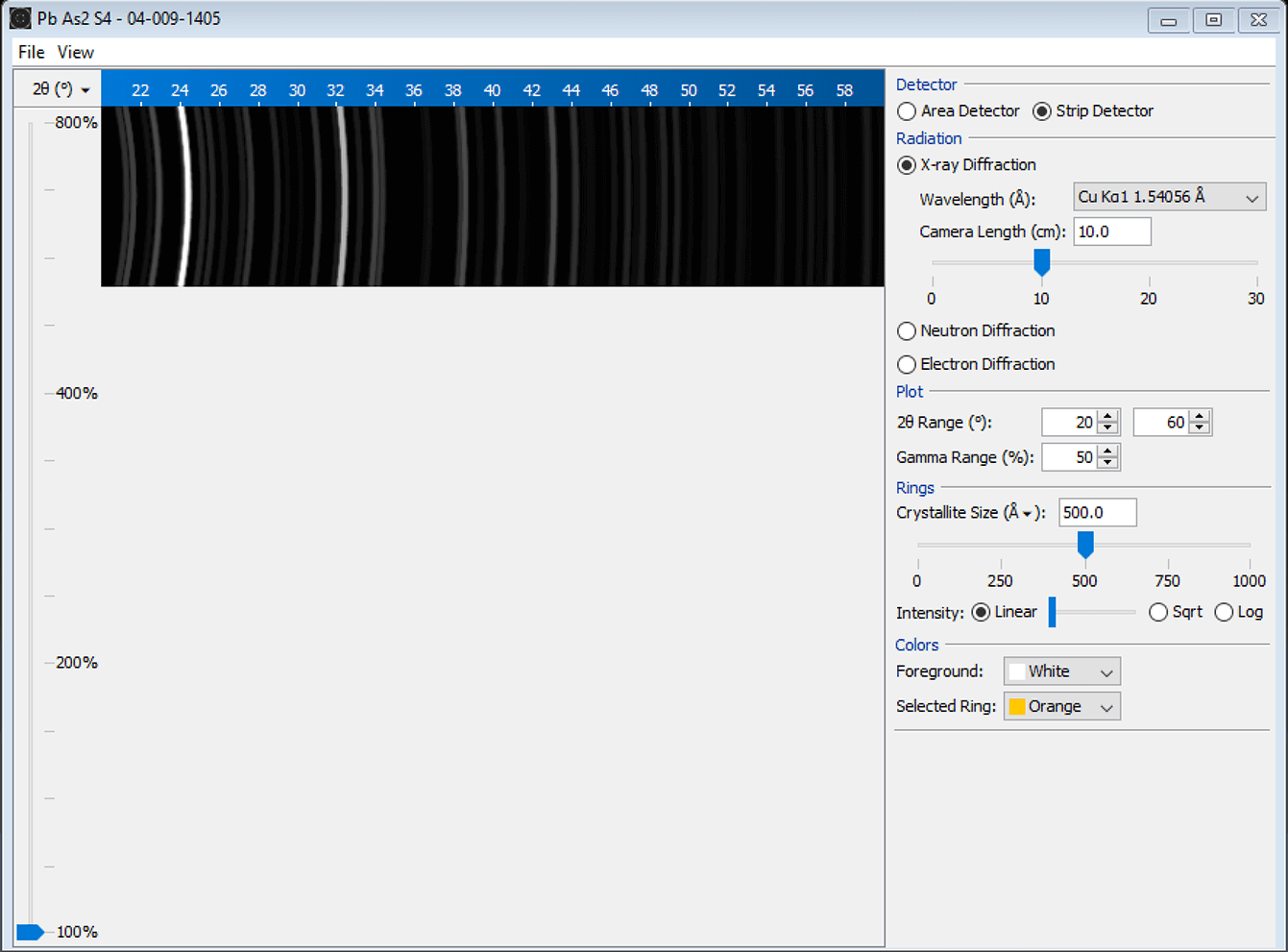Decrement the Gamma Range percentage
The image size is (1288, 952).
coord(1109,462)
